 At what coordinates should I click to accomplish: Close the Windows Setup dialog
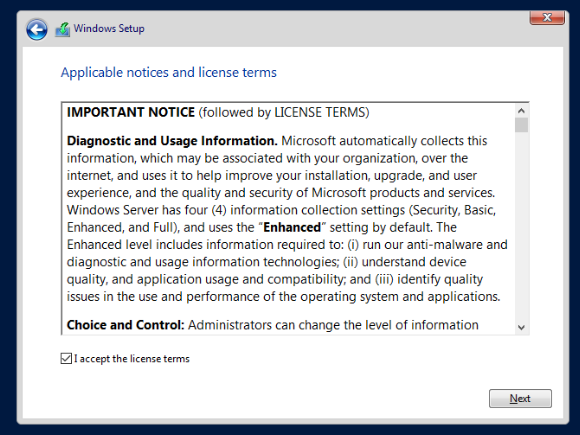coord(547,17)
